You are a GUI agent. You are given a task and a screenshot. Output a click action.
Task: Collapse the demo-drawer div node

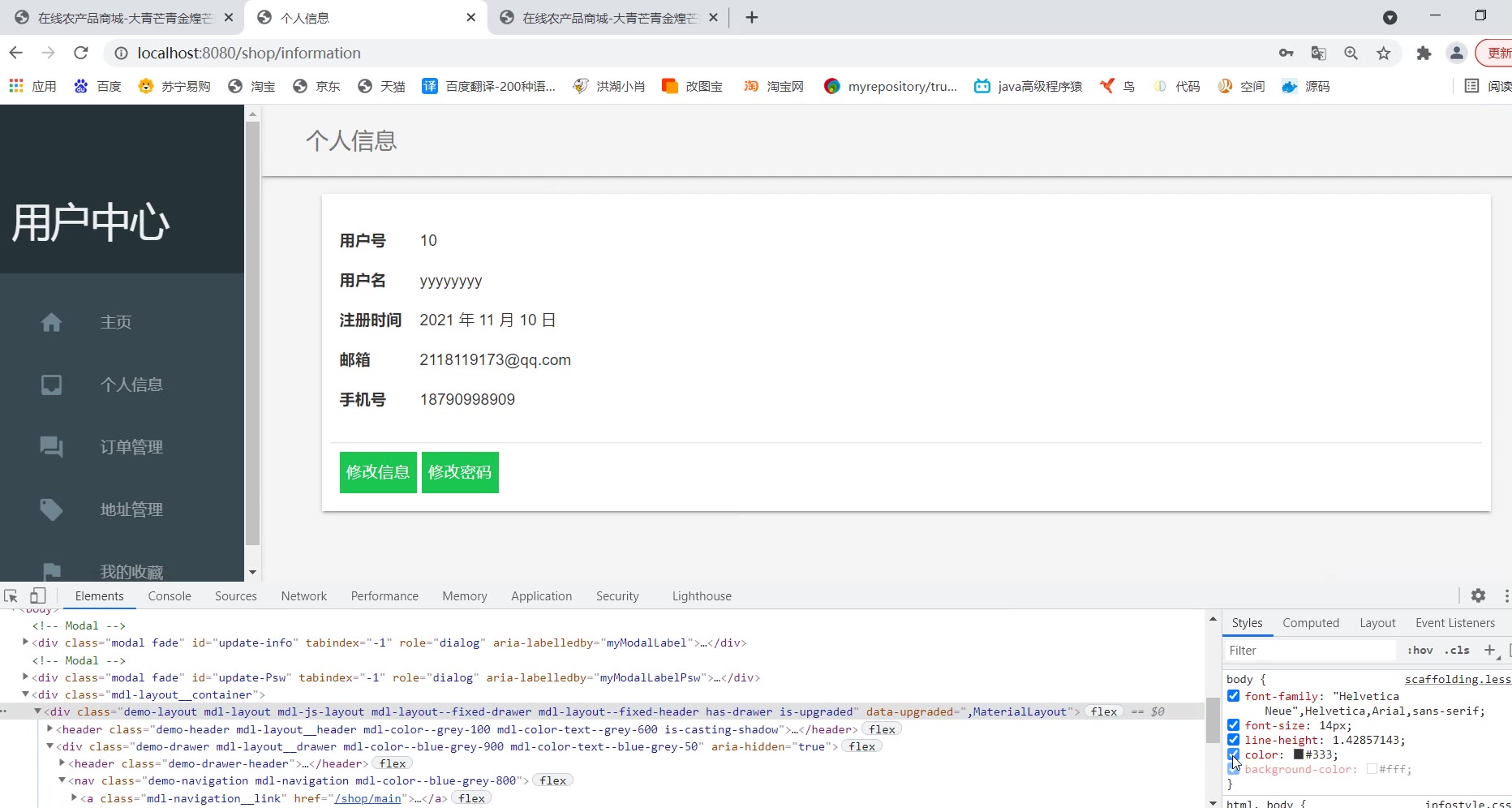50,746
